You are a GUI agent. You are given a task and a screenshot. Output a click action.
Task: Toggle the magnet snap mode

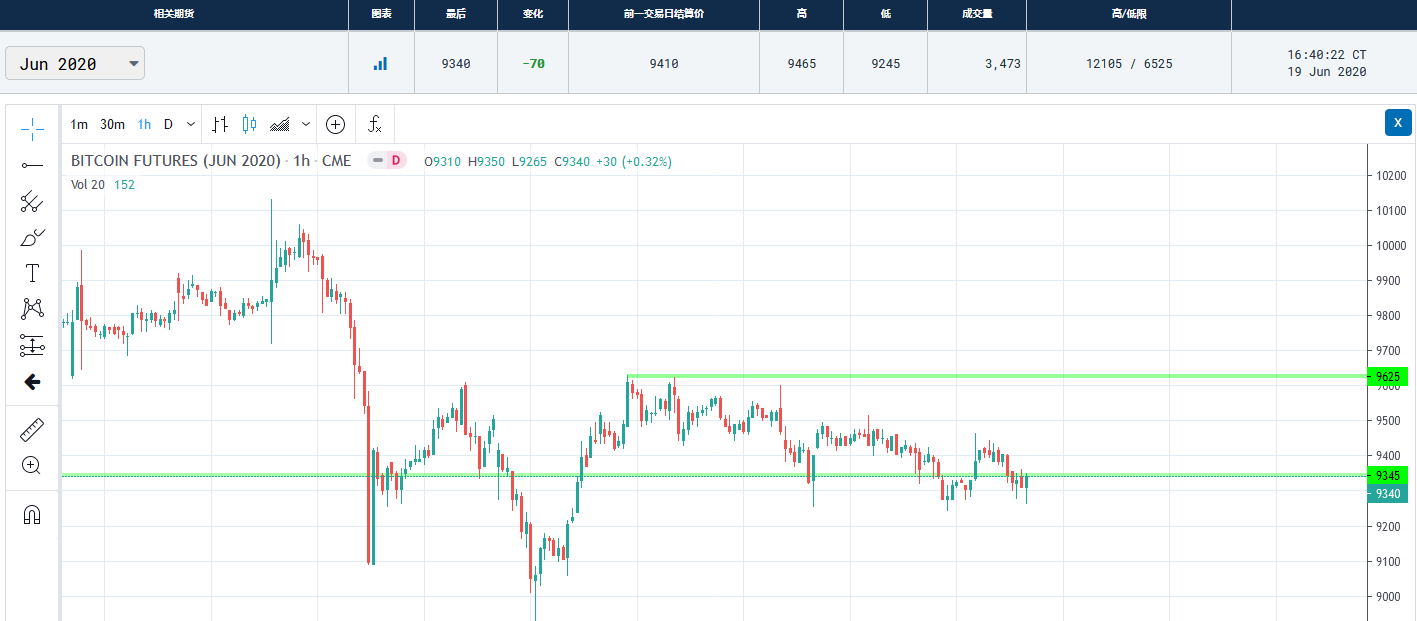click(x=32, y=515)
